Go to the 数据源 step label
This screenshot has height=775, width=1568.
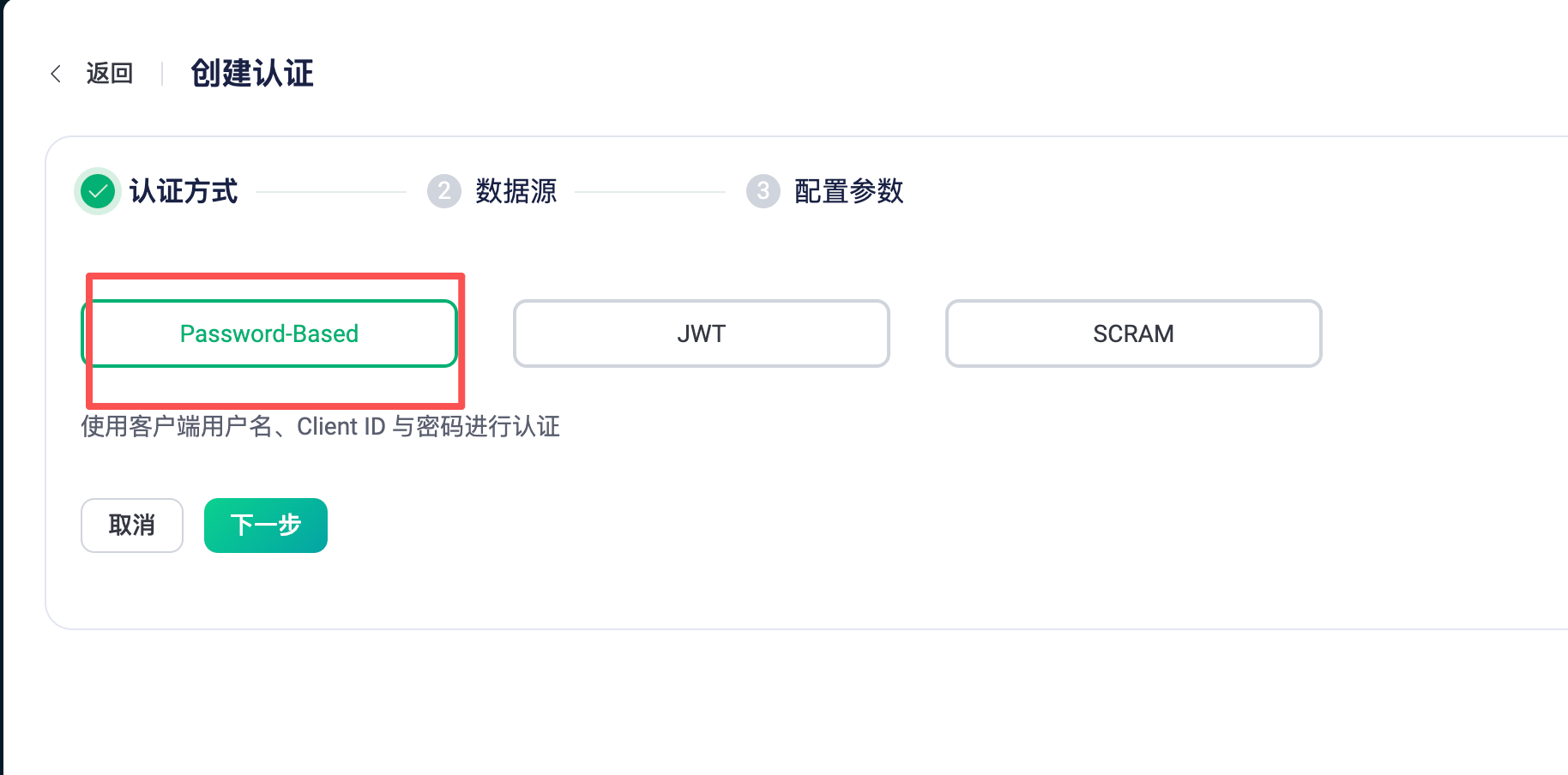516,191
